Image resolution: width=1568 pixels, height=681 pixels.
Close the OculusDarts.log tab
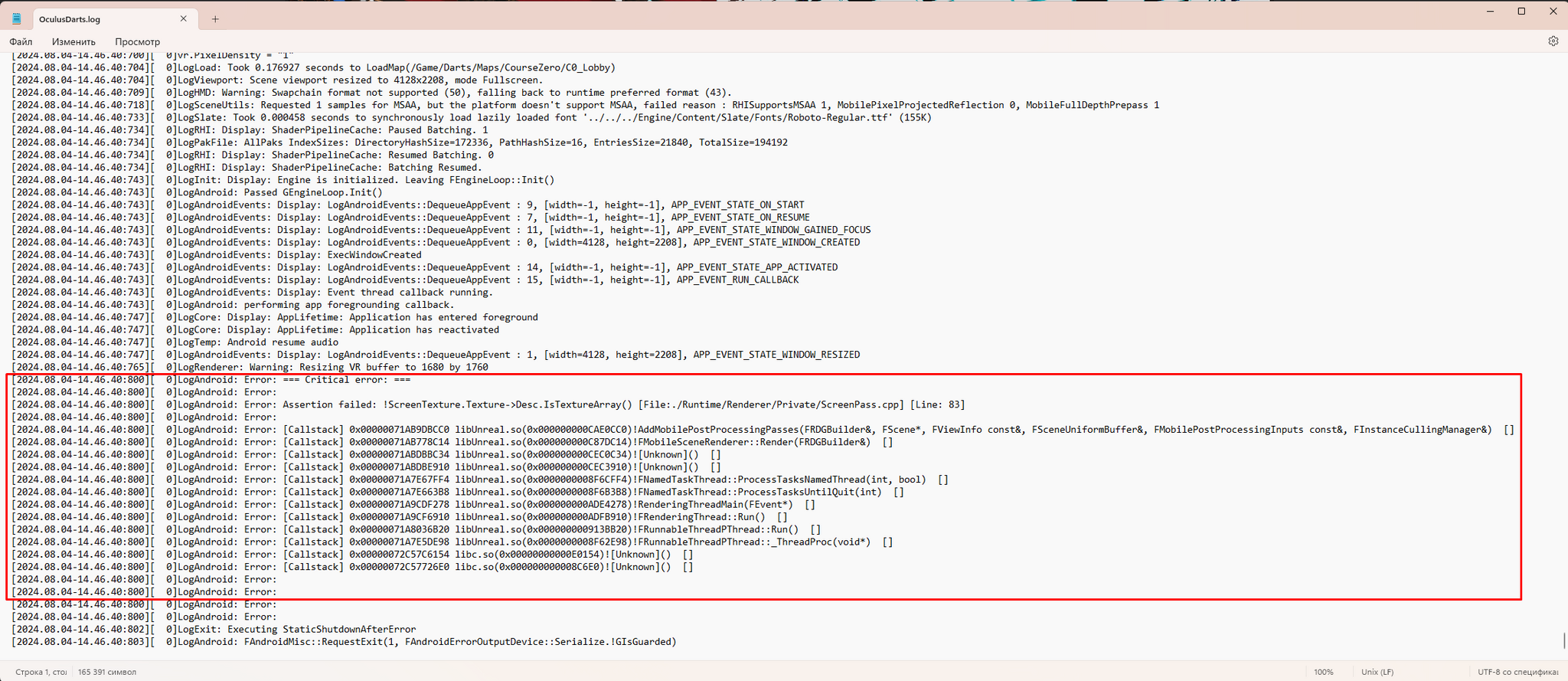[184, 18]
